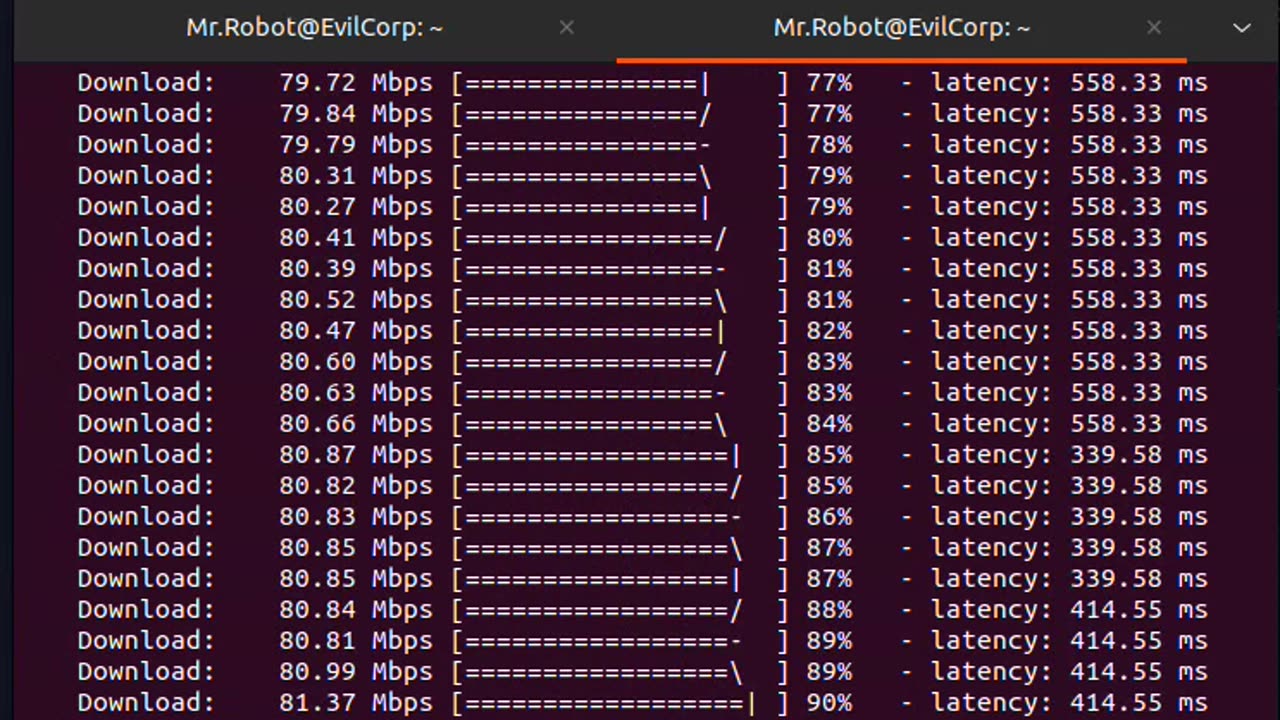Click the 80.83 Mbps speed value
Viewport: 1280px width, 720px height.
point(356,517)
